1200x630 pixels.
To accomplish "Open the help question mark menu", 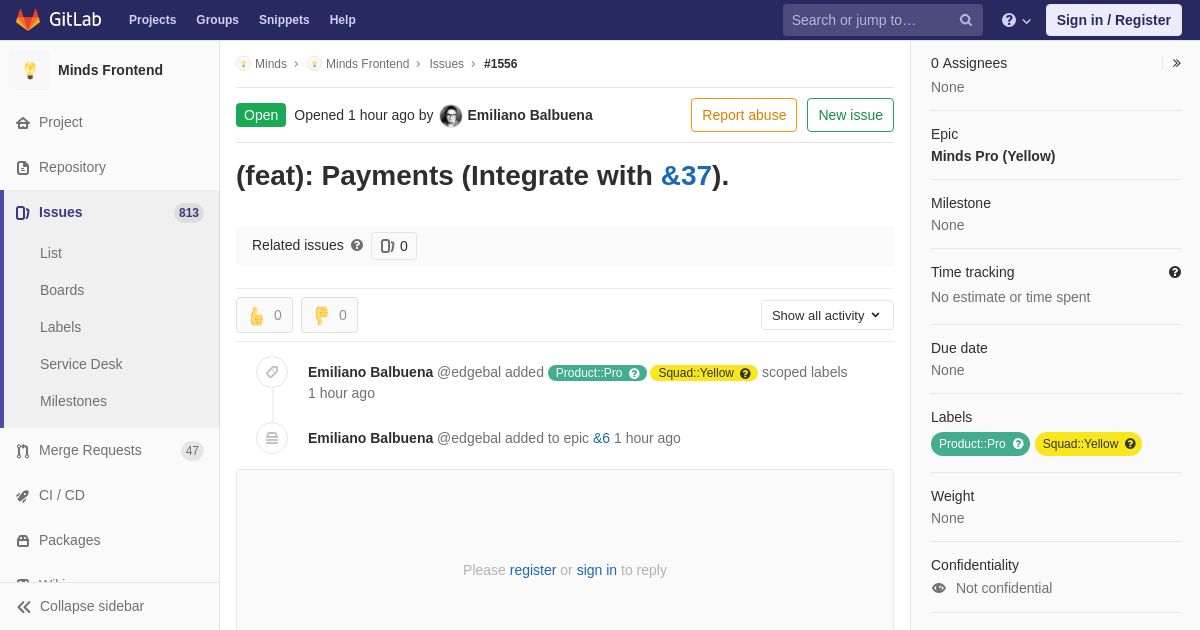I will point(1016,20).
